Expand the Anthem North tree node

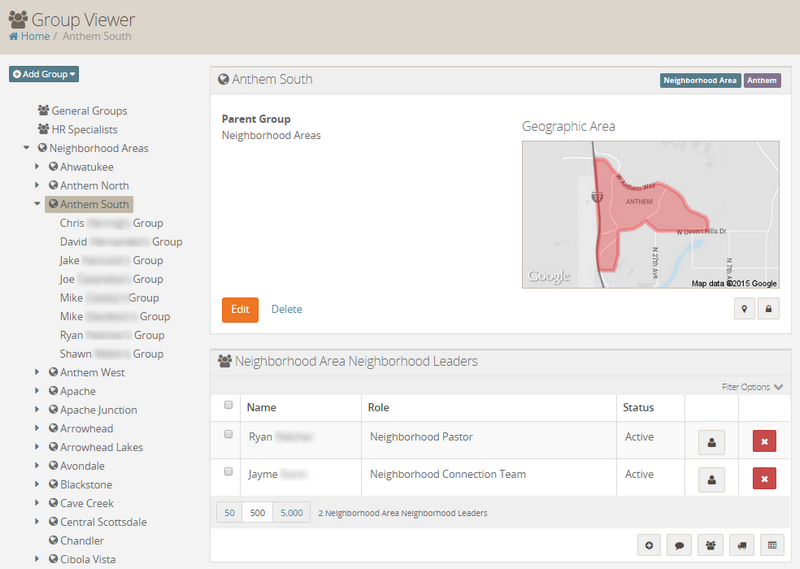point(38,185)
